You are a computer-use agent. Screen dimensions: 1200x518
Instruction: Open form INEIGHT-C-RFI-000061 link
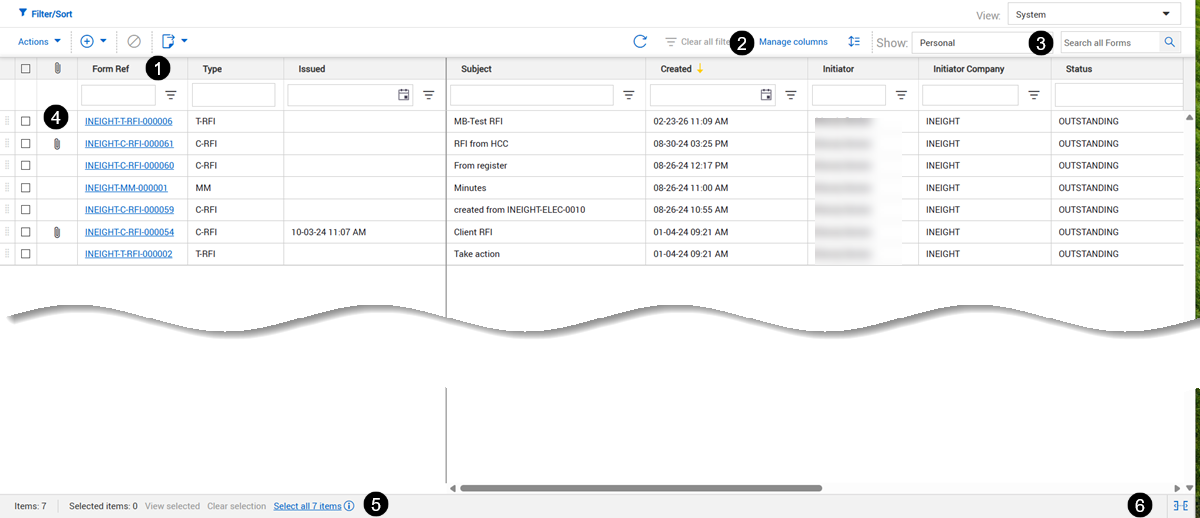coord(129,144)
